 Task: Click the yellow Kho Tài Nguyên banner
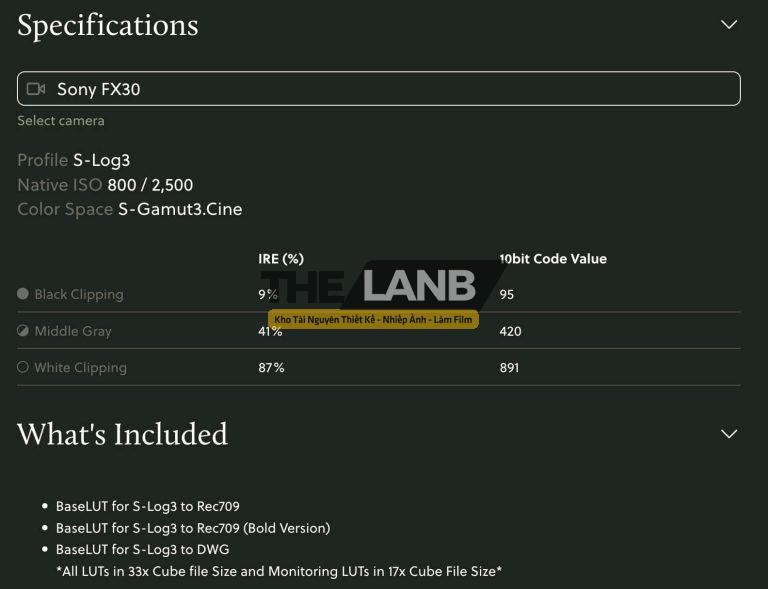pos(373,319)
